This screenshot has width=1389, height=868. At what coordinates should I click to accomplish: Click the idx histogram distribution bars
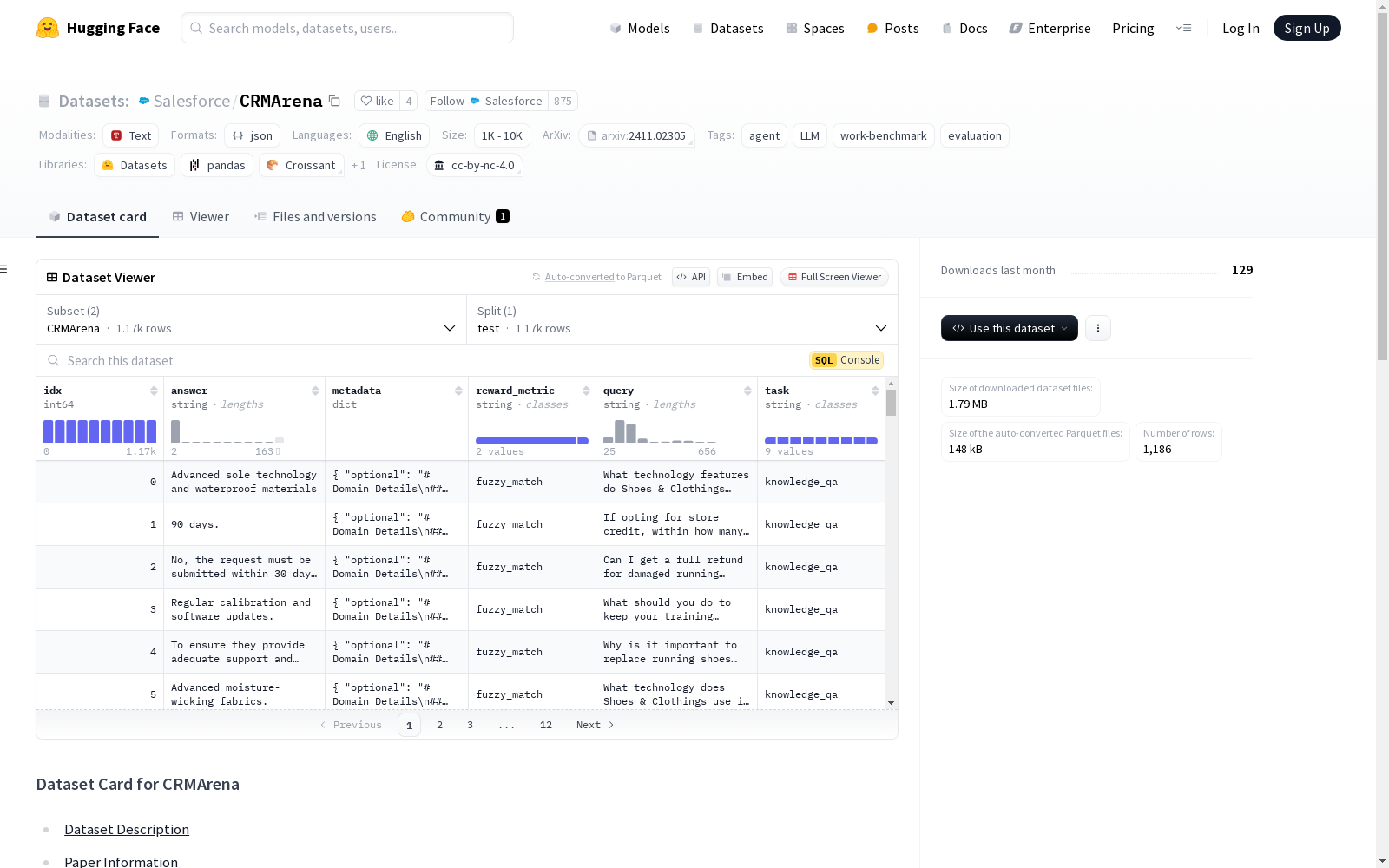point(100,431)
